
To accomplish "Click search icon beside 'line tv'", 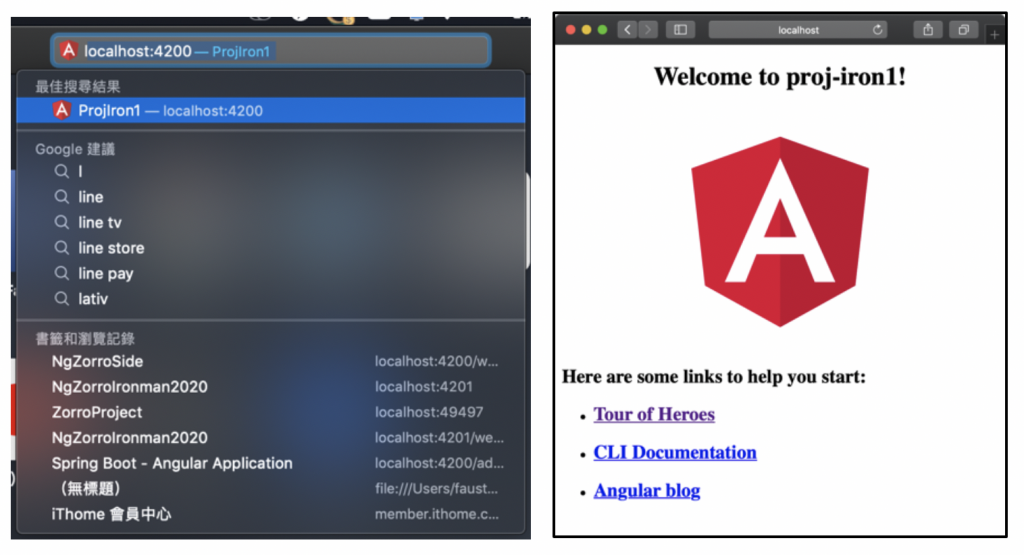I will (61, 222).
